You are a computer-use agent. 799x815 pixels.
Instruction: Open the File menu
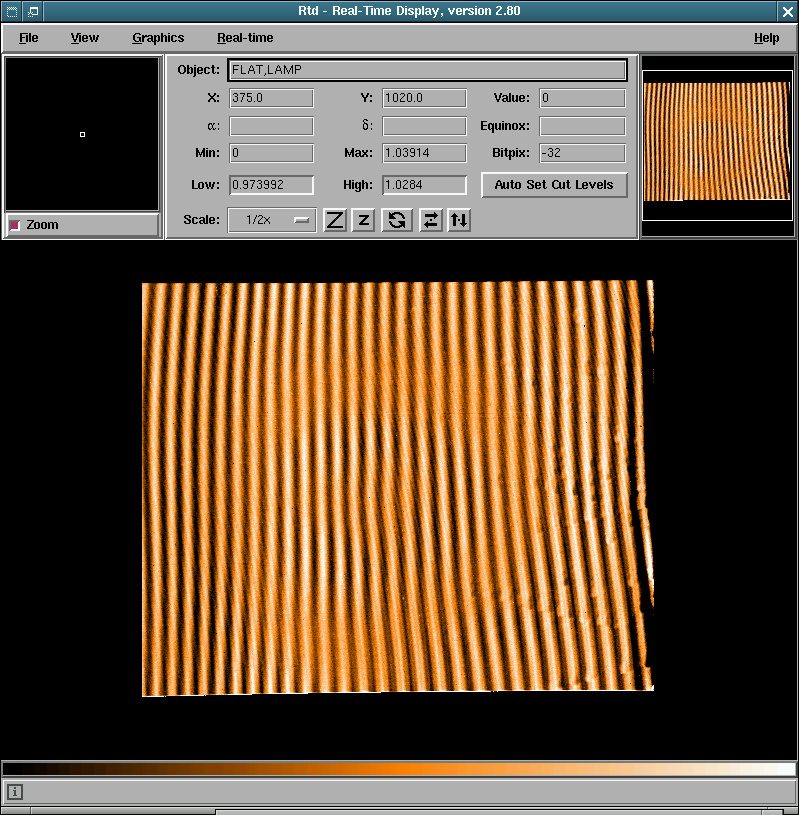tap(28, 38)
